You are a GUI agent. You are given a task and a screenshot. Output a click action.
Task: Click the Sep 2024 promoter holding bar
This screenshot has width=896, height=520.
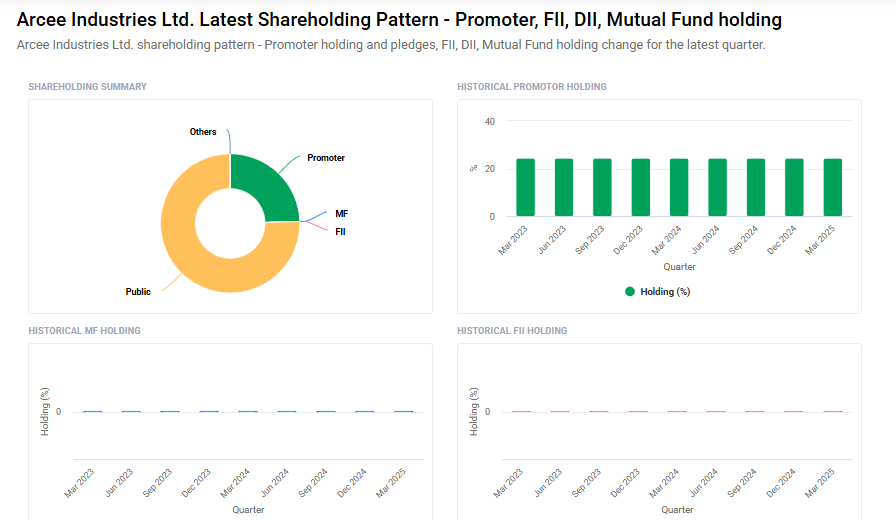pos(756,187)
